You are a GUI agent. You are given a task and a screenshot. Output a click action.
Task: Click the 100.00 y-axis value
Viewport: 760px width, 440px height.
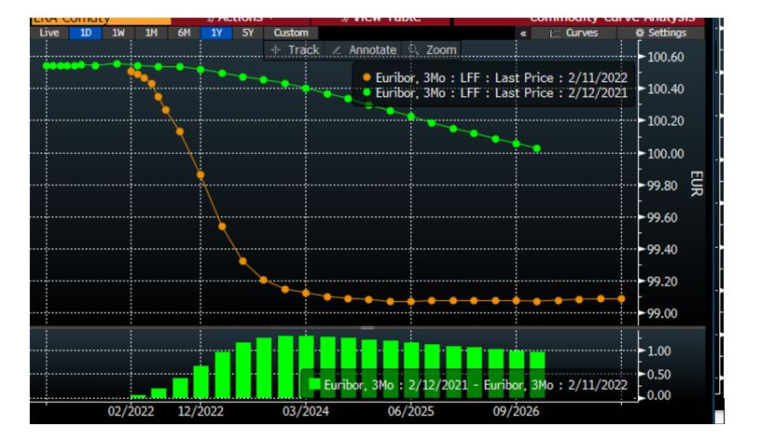[x=665, y=154]
